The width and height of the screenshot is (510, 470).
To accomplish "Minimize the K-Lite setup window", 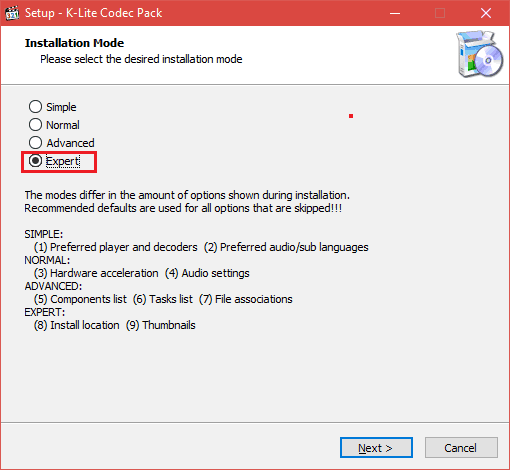I will 395,13.
